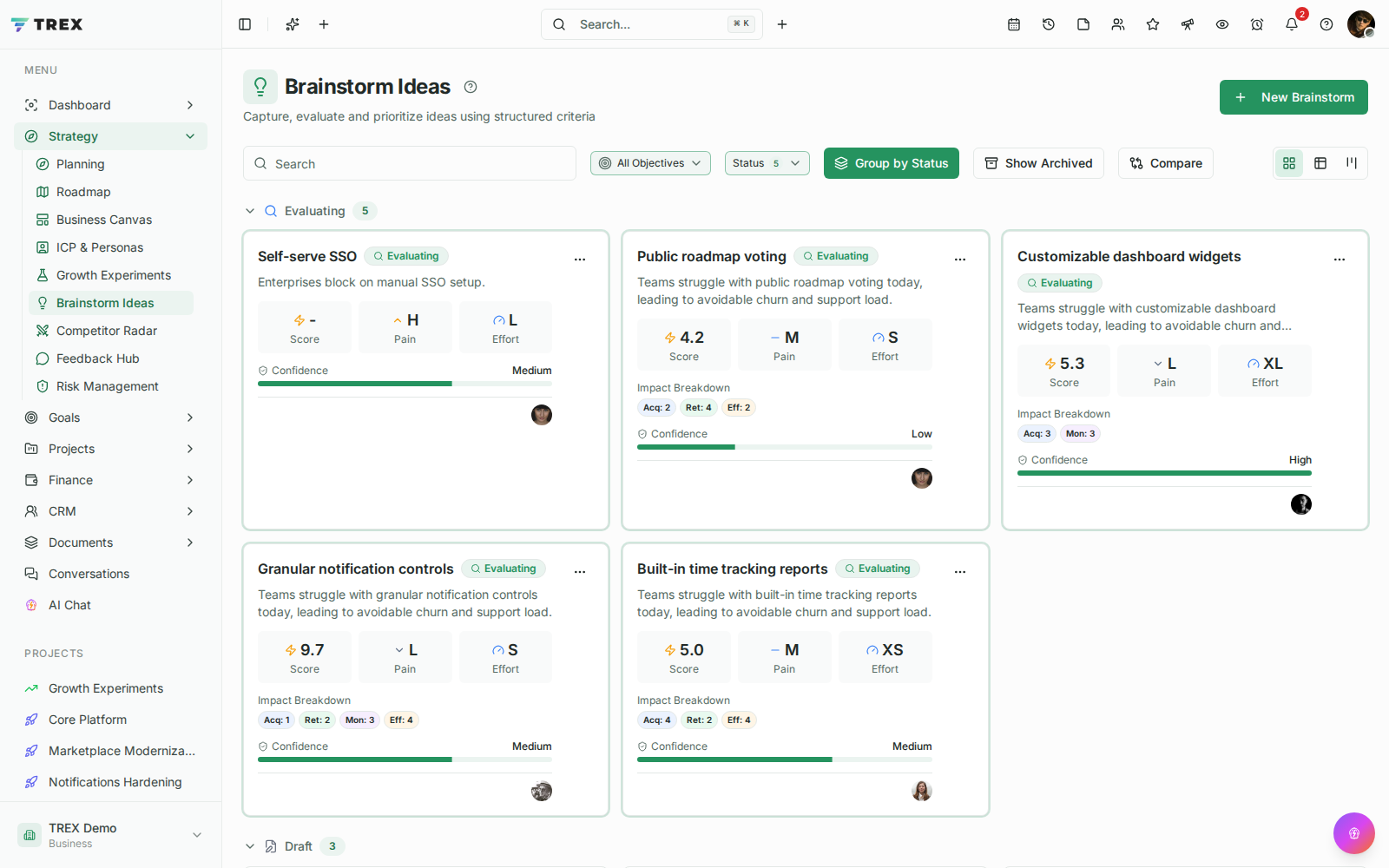
Task: Click the purple floating assistant button
Action: [1354, 833]
